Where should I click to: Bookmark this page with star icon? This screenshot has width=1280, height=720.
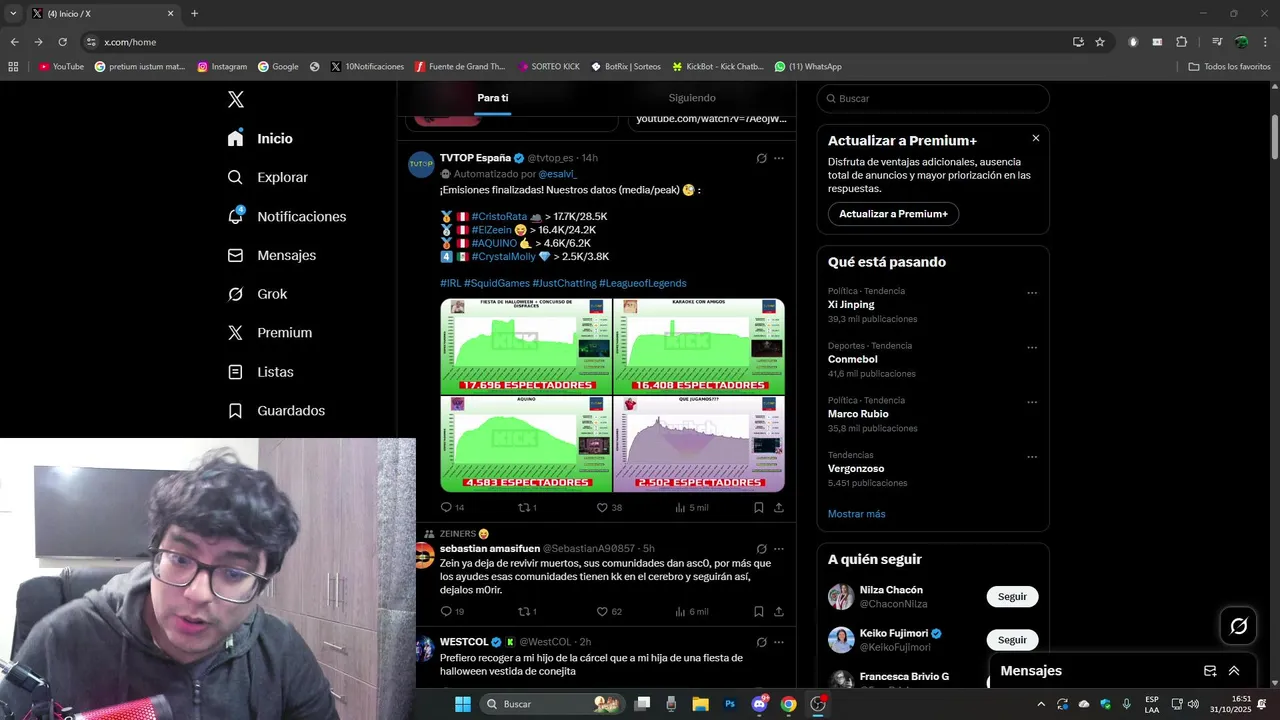pos(1100,42)
